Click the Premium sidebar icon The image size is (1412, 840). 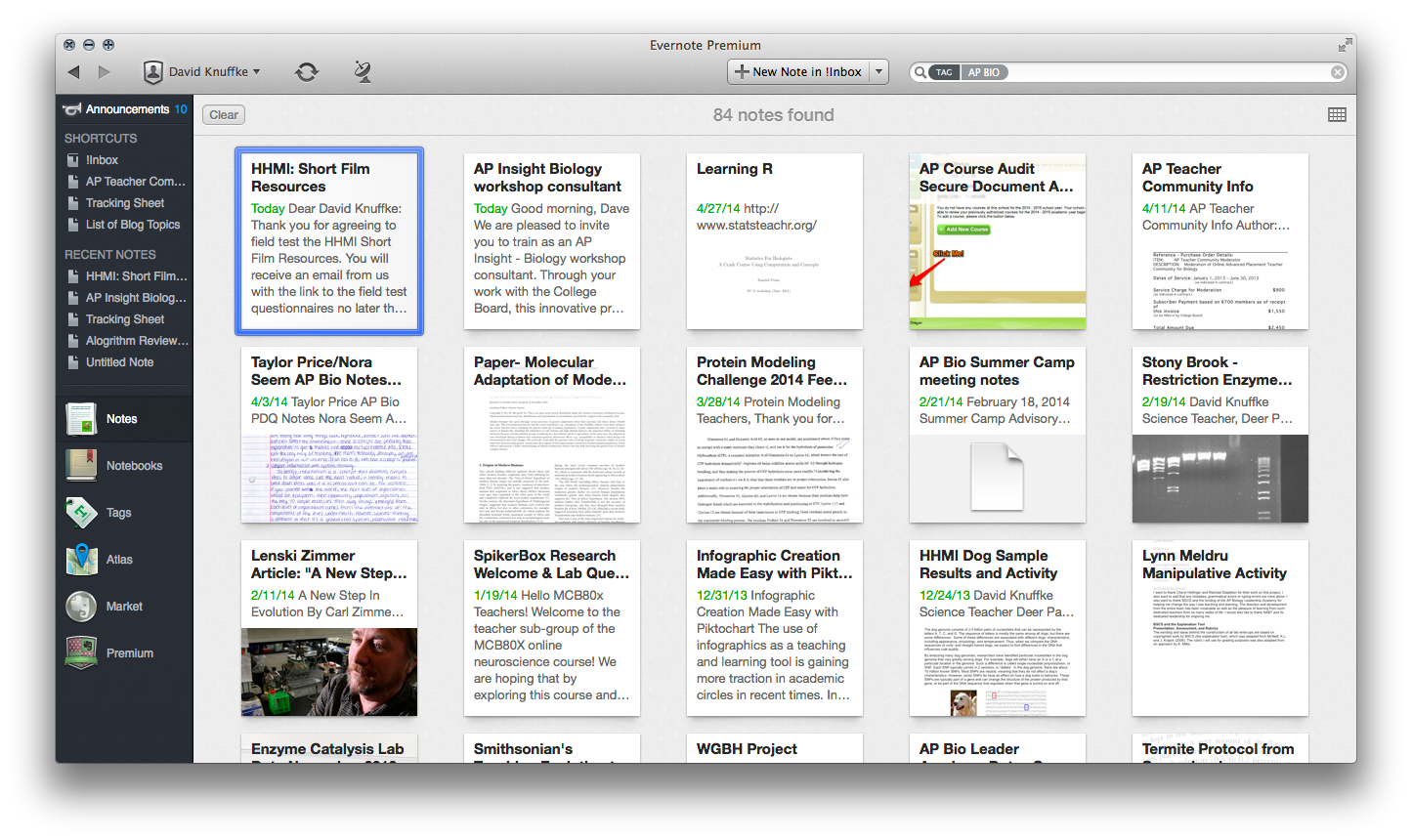tap(81, 653)
